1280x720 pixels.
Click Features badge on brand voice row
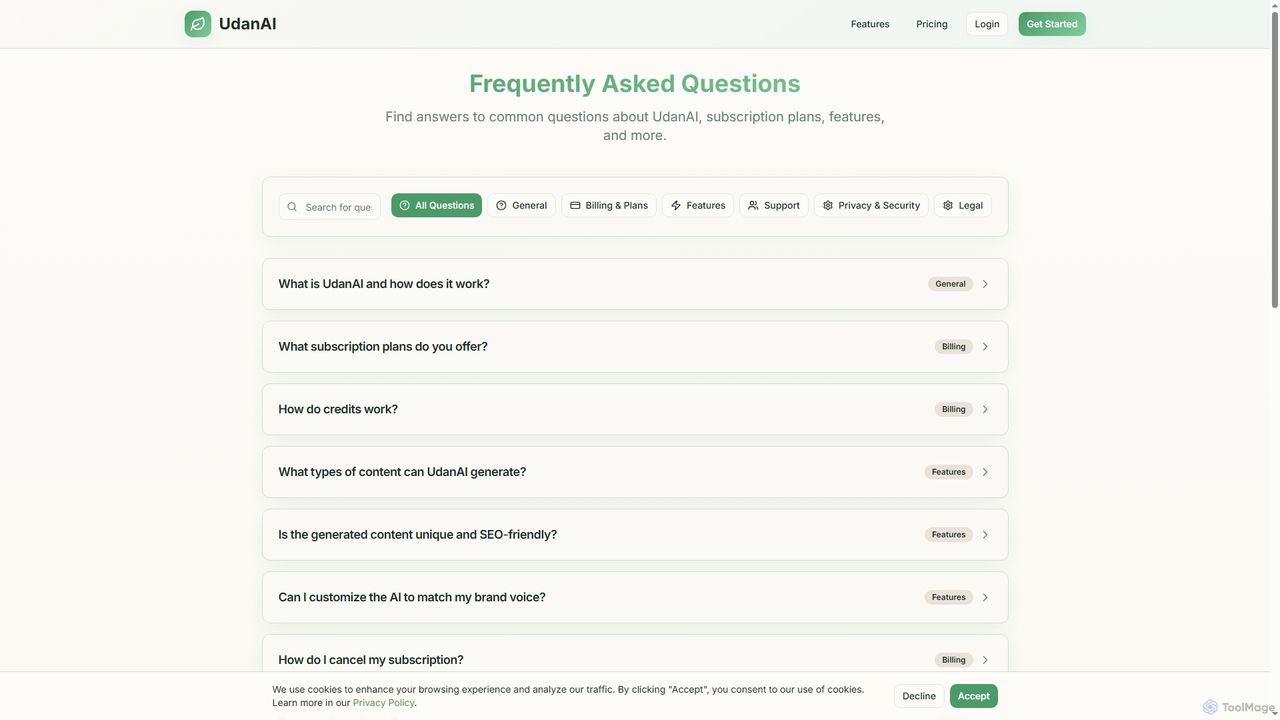click(x=949, y=597)
